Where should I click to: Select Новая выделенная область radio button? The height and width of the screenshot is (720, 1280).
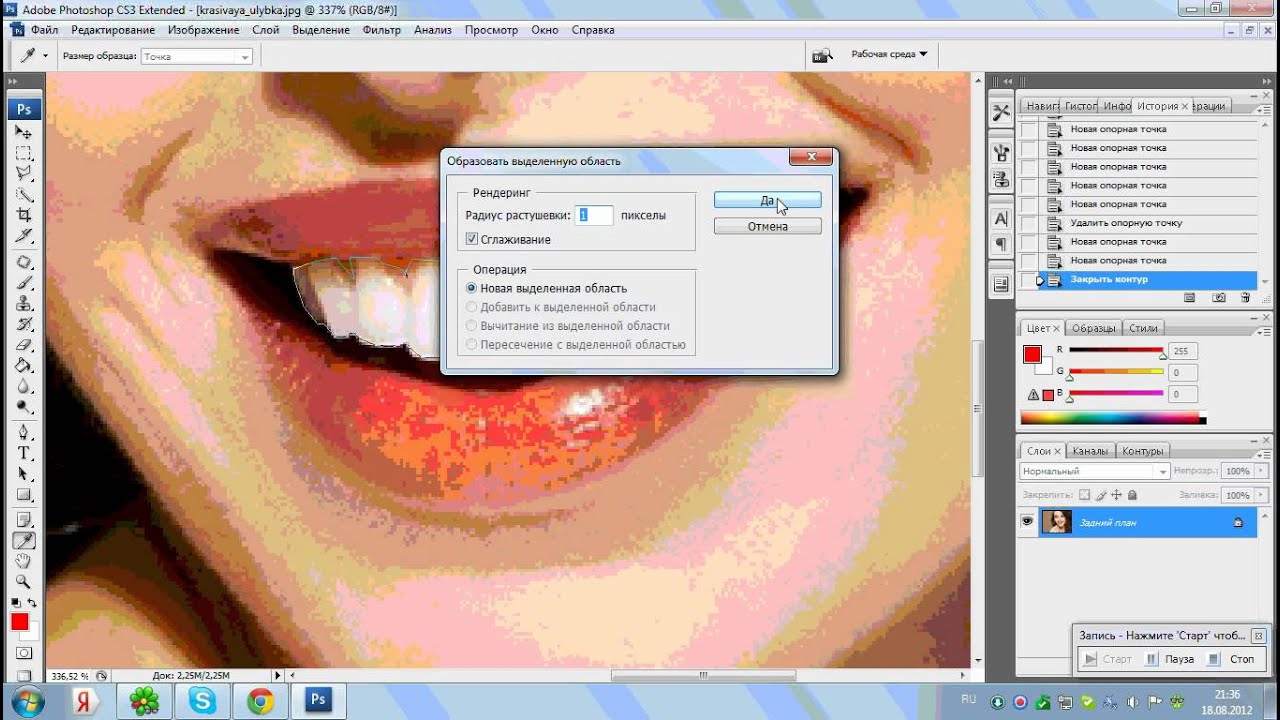[x=472, y=288]
